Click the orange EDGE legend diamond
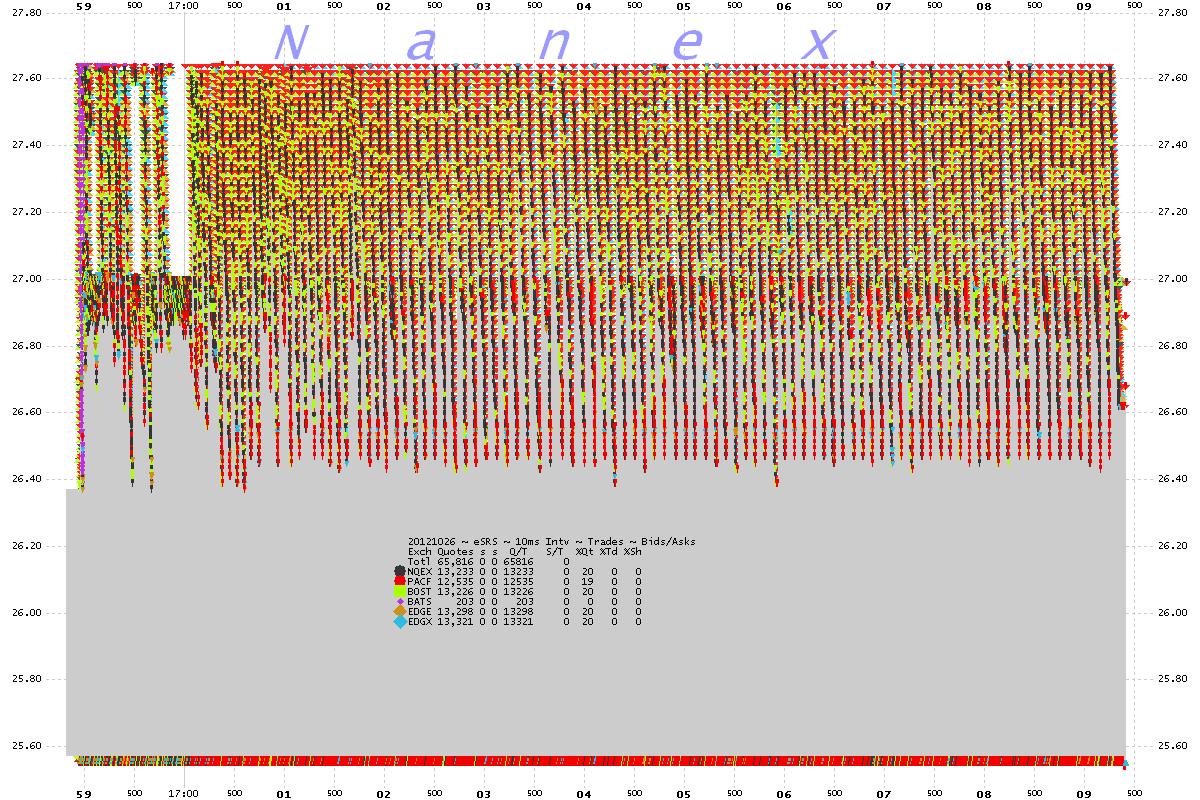This screenshot has height=800, width=1200. (400, 611)
